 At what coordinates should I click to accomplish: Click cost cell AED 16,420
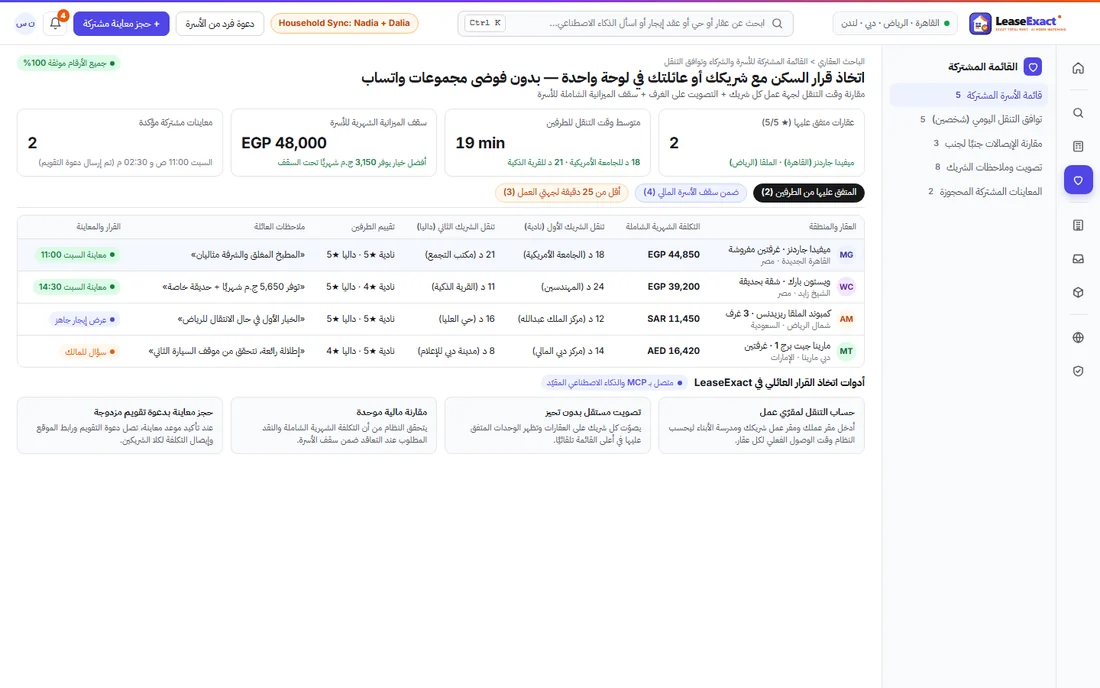673,351
